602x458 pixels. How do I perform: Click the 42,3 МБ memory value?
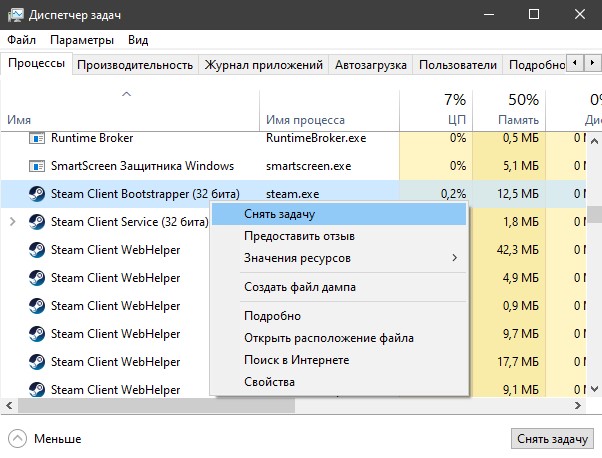click(x=518, y=250)
